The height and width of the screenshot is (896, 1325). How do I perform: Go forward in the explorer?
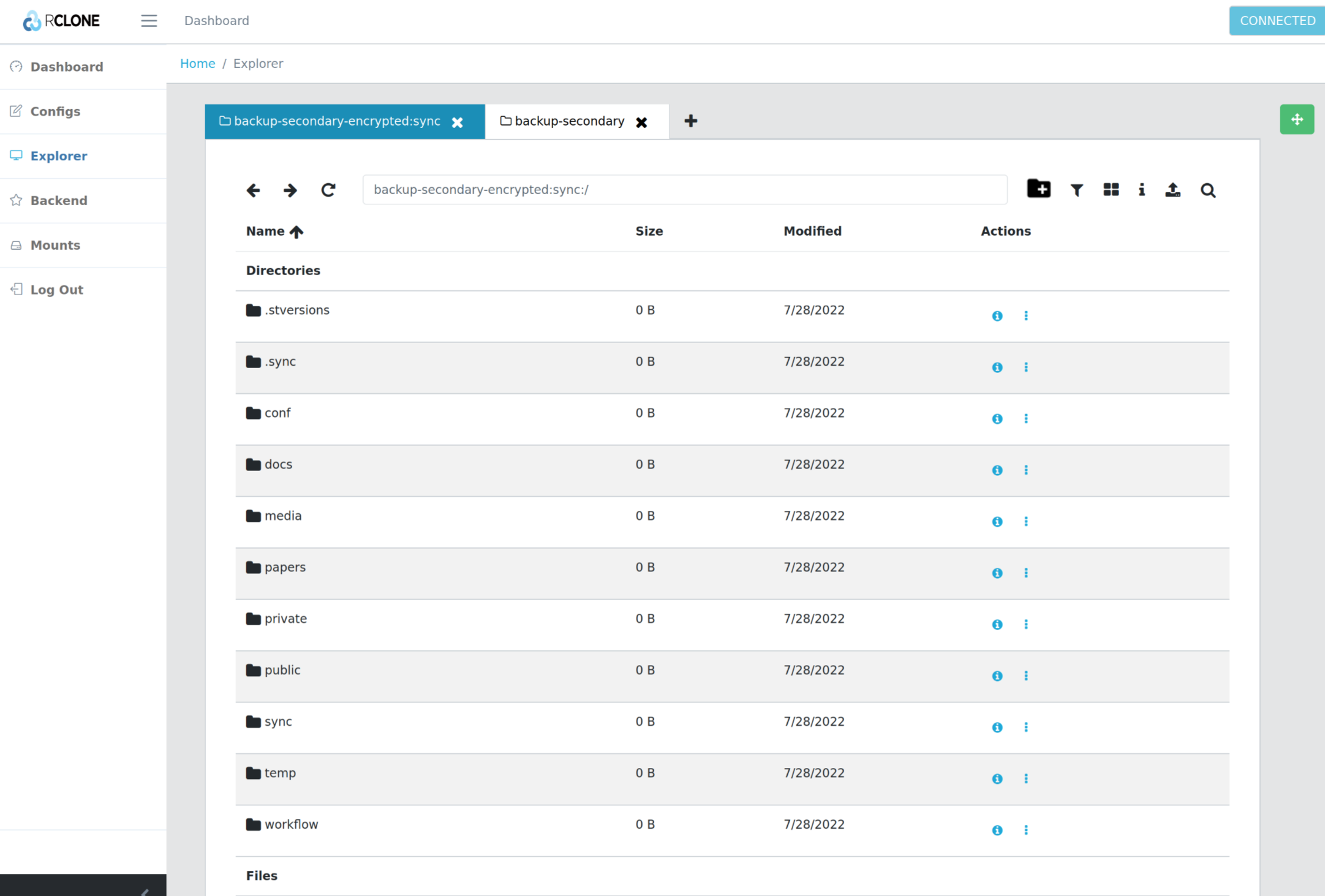[290, 190]
